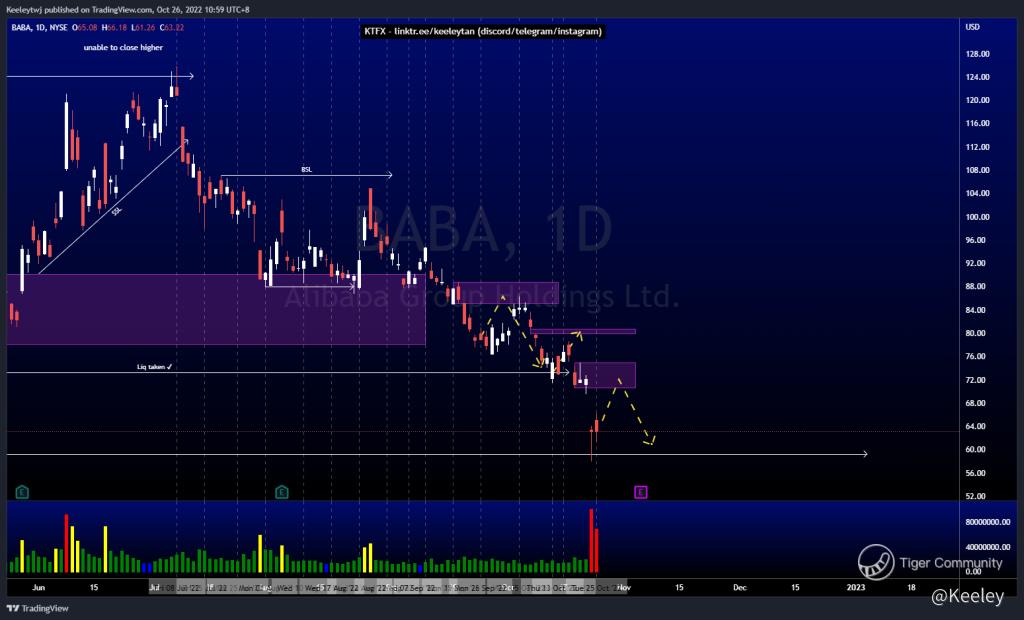Click the 84.00 price axis label
The image size is (1024, 620).
click(976, 310)
